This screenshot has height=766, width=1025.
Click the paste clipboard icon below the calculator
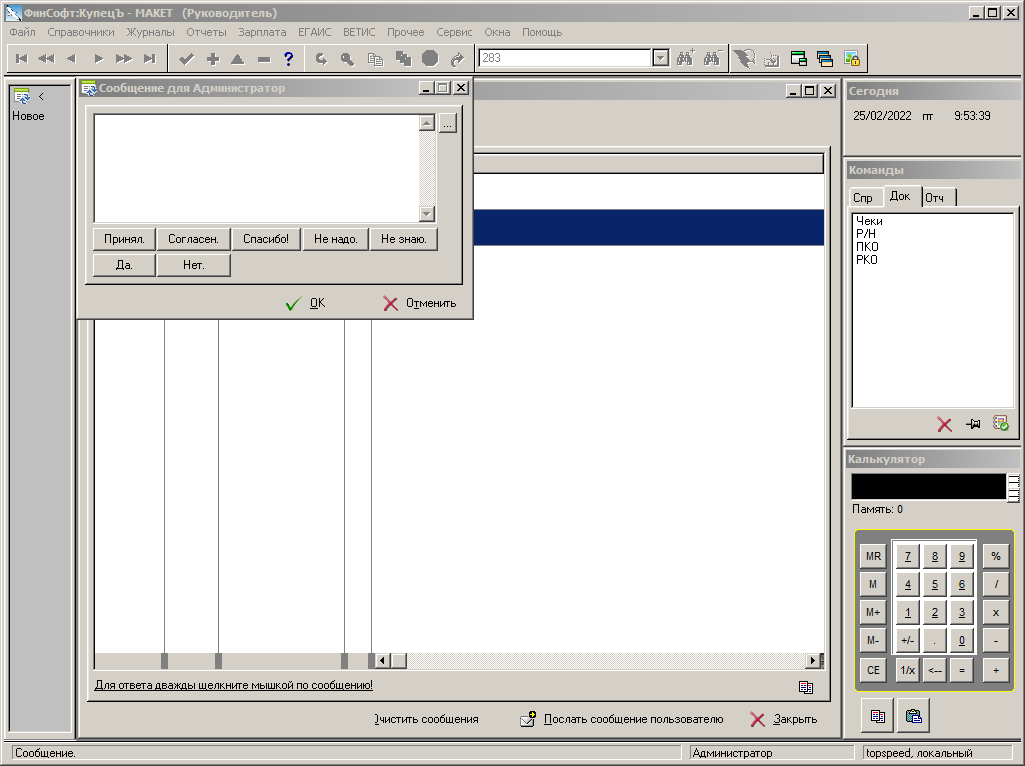pos(914,716)
